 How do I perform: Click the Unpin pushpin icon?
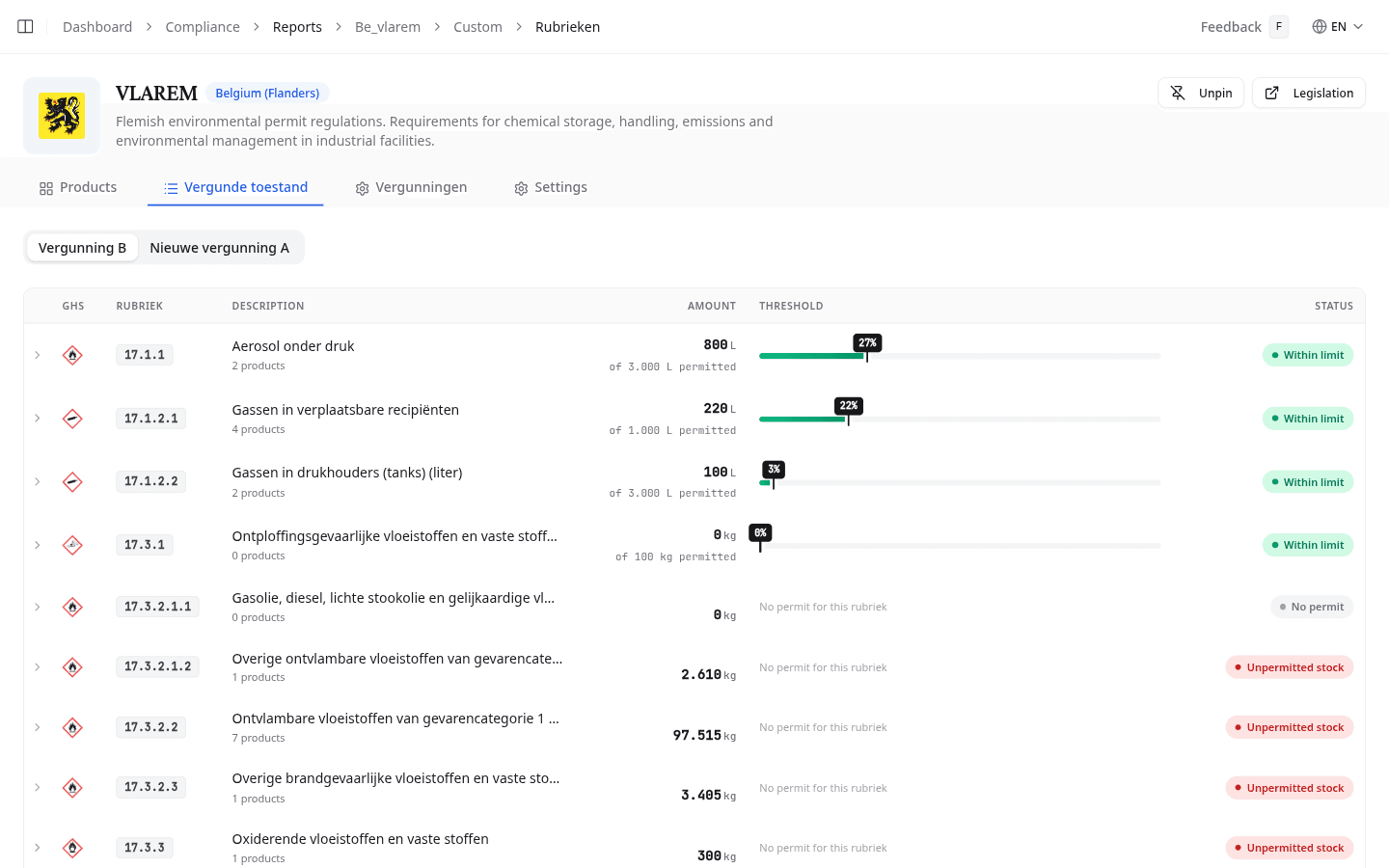coord(1178,93)
